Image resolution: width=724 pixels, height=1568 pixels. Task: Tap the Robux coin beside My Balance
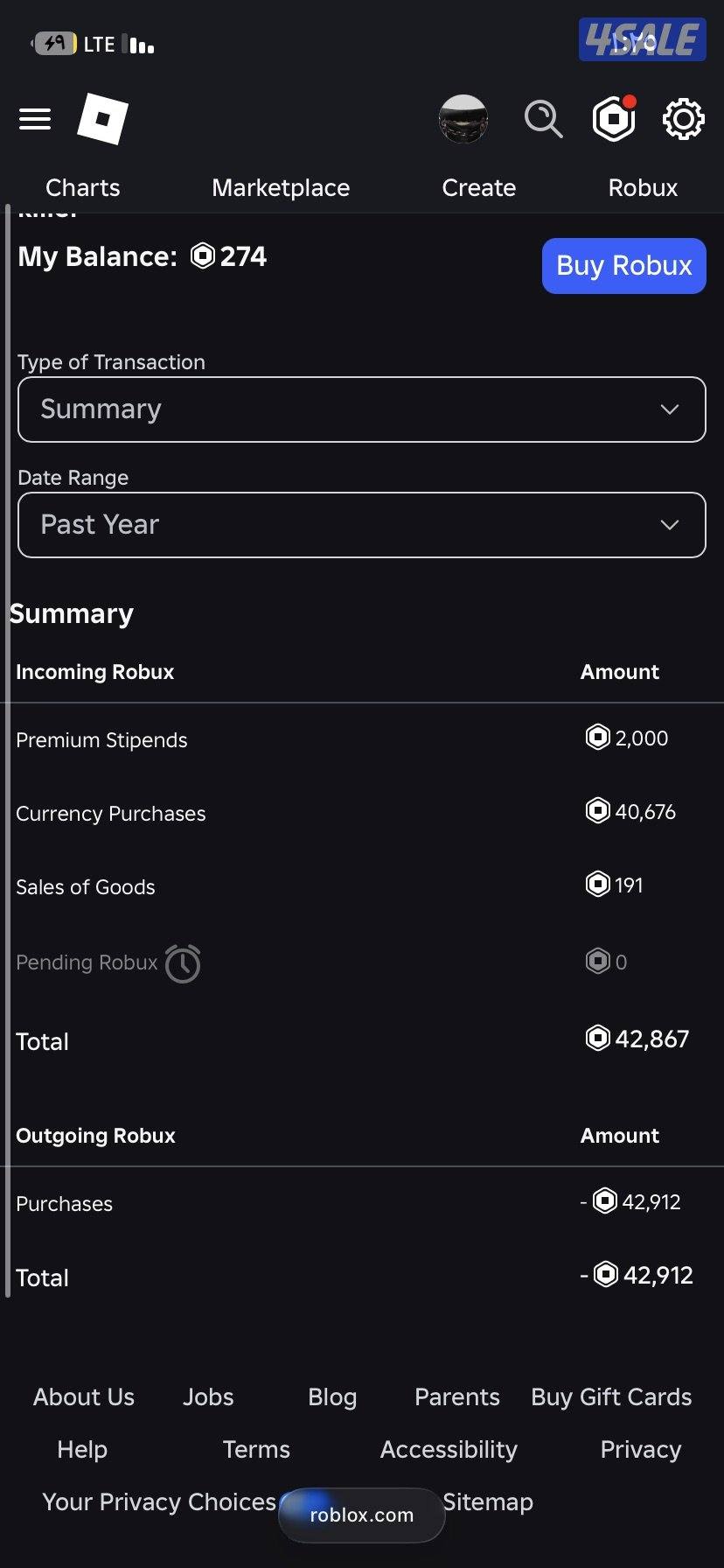coord(203,256)
